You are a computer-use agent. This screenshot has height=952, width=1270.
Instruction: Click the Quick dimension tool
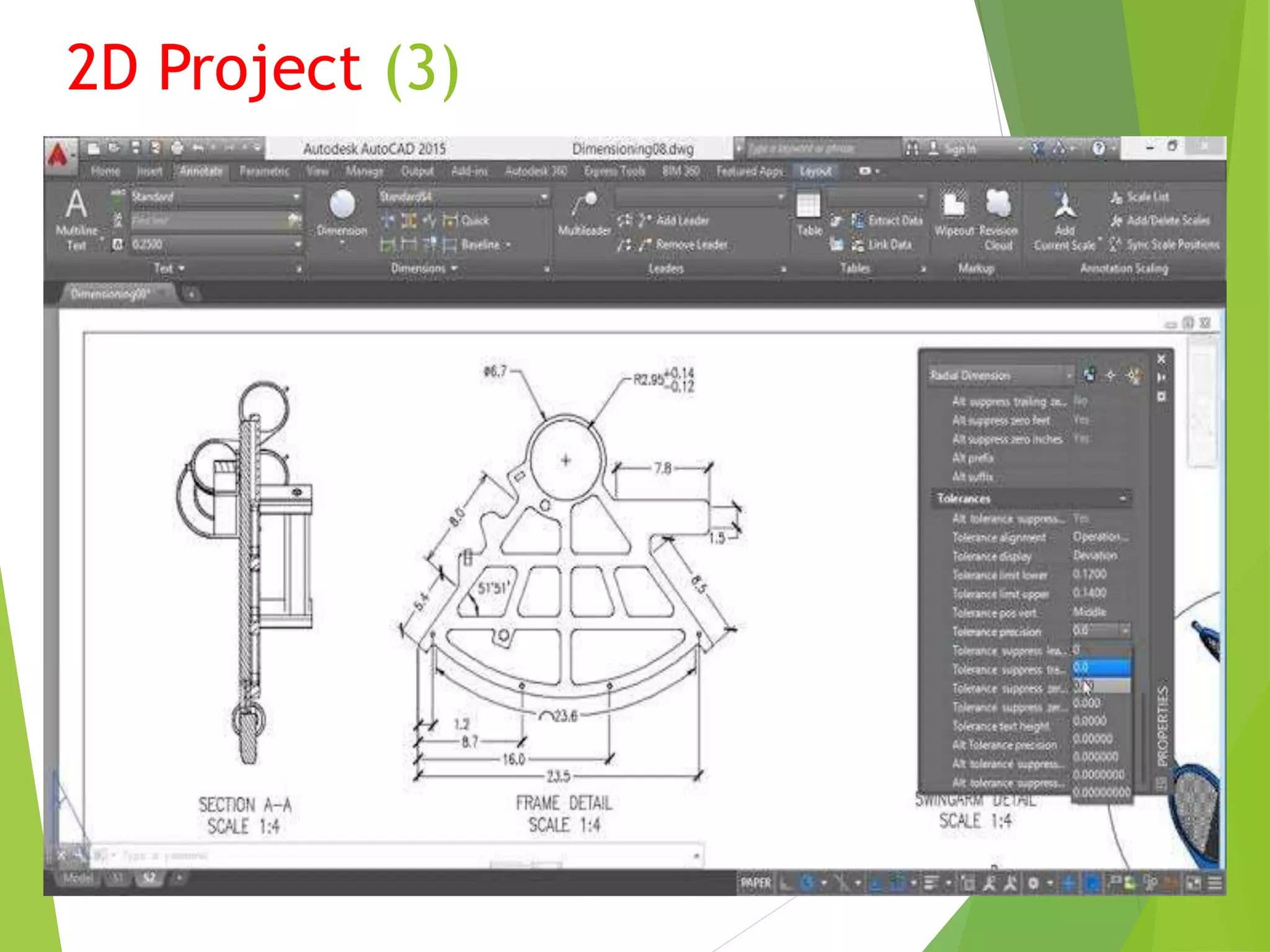click(466, 220)
